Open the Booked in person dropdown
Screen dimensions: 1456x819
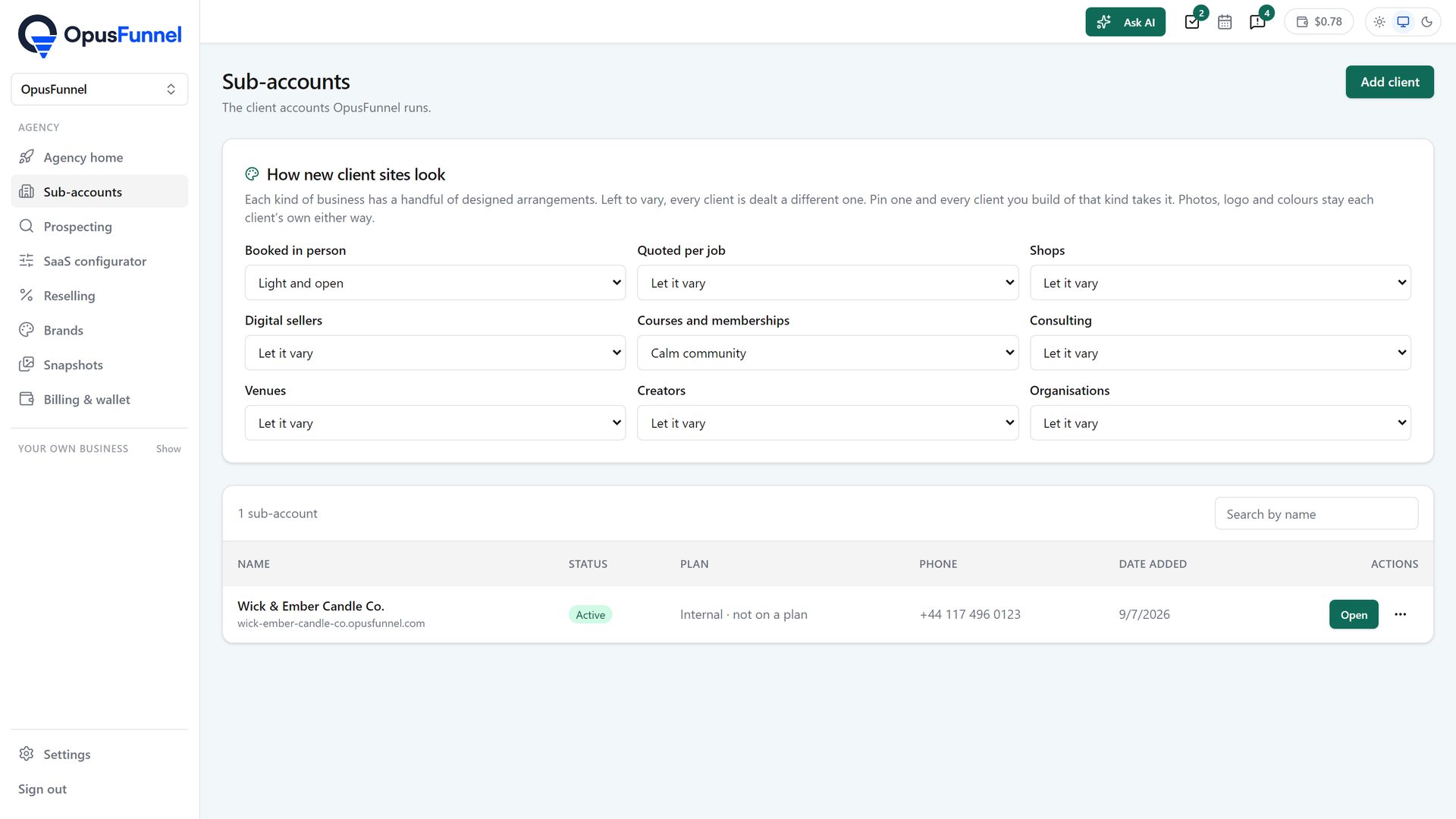(x=435, y=283)
